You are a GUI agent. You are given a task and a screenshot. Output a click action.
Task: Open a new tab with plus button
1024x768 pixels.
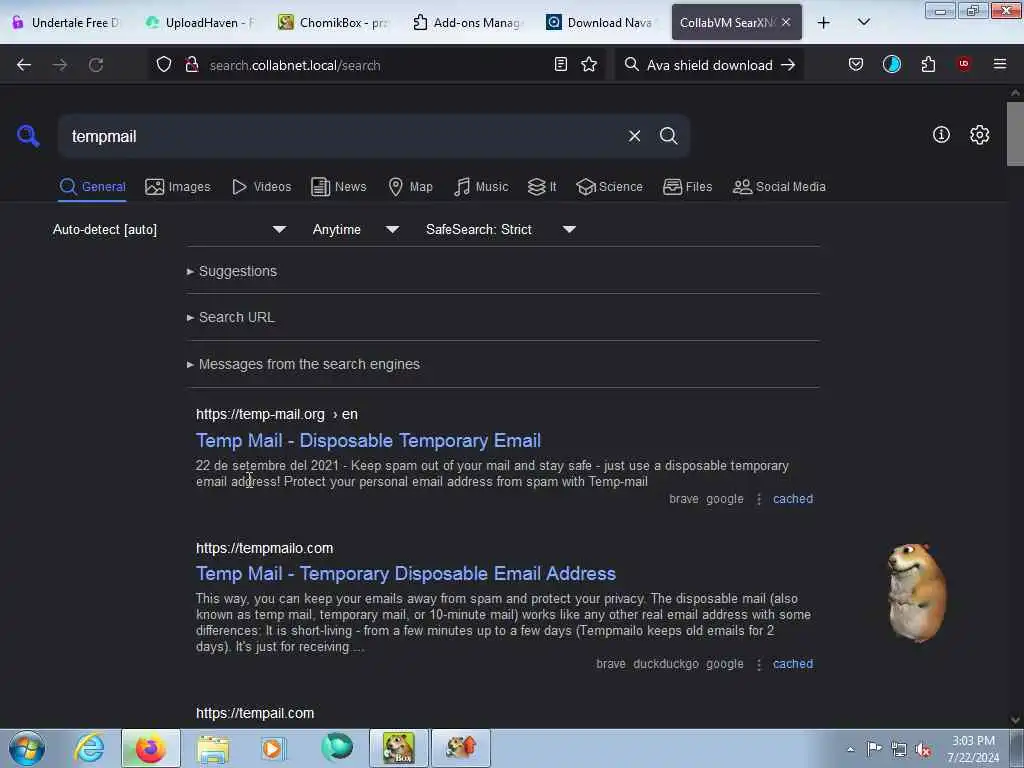click(824, 22)
